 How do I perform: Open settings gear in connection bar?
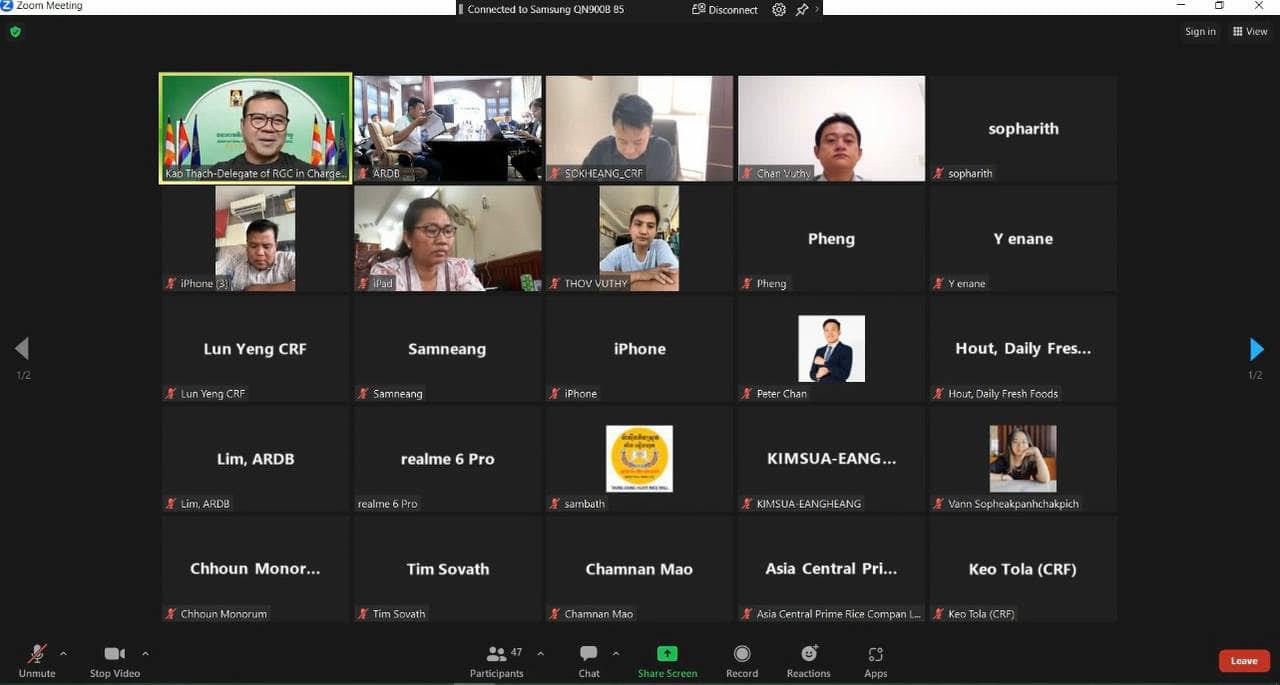(x=779, y=9)
